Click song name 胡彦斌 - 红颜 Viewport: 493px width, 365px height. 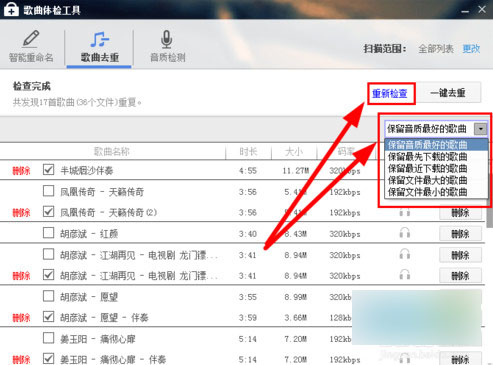tap(89, 234)
